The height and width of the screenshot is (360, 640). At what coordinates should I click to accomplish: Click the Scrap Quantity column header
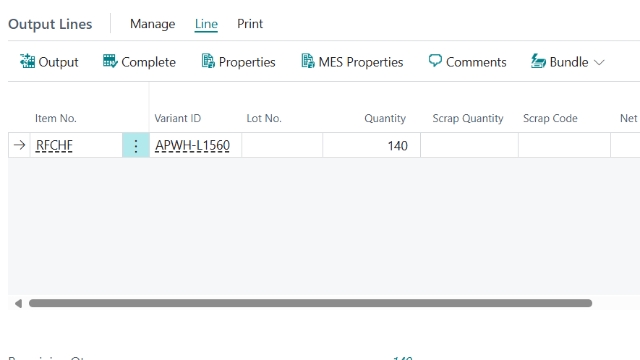click(x=468, y=118)
